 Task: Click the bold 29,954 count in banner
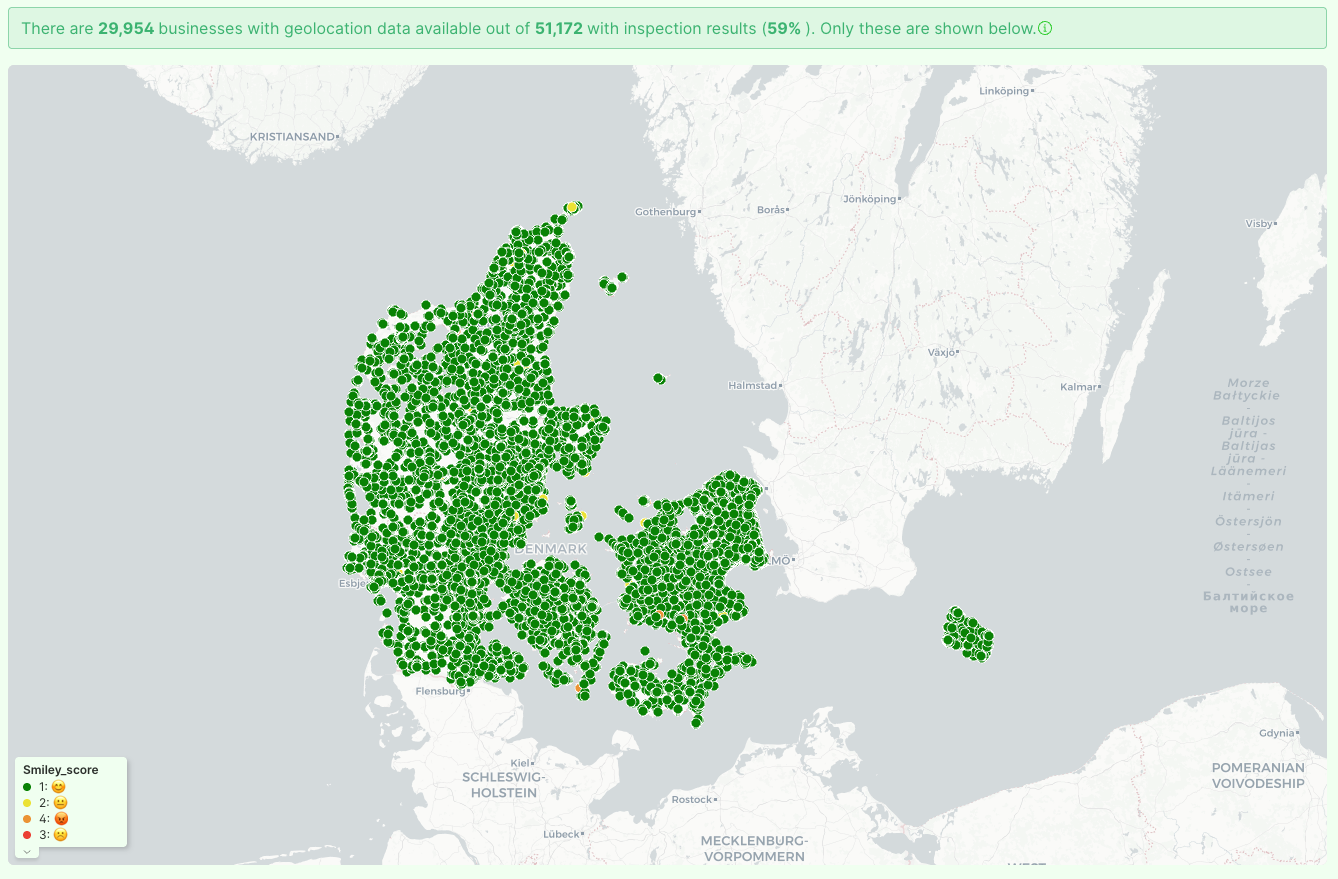tap(126, 29)
